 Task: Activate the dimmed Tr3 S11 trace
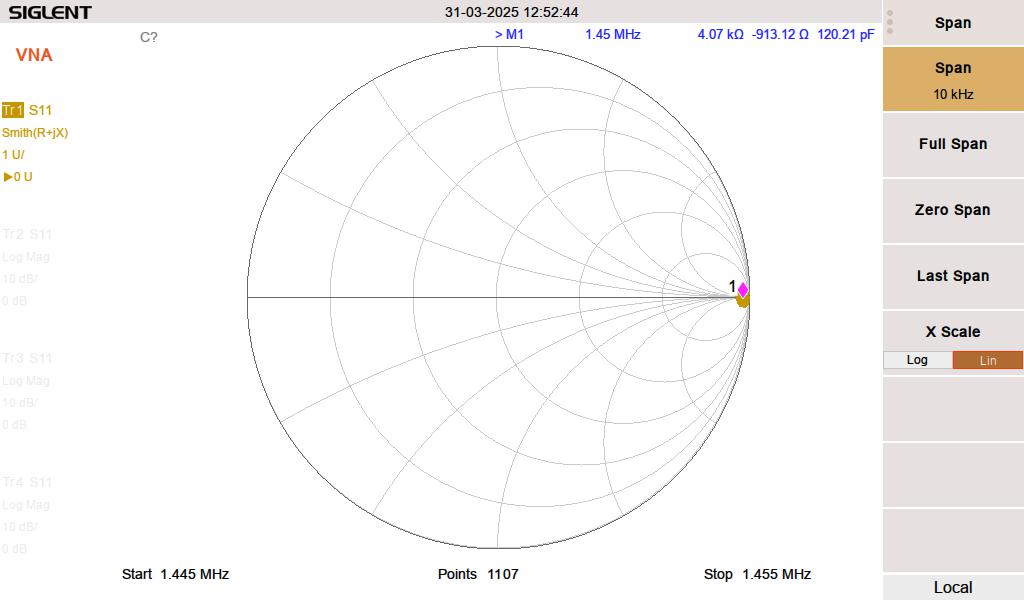27,358
